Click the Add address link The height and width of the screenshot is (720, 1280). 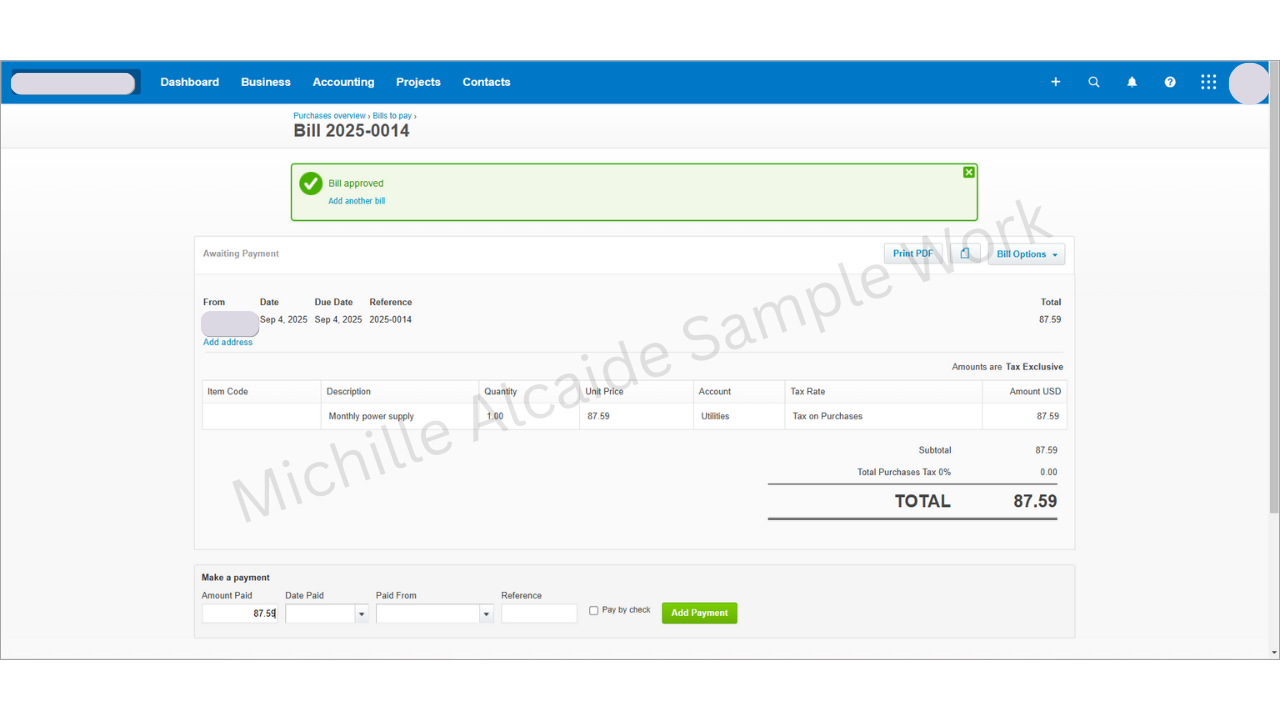click(228, 342)
